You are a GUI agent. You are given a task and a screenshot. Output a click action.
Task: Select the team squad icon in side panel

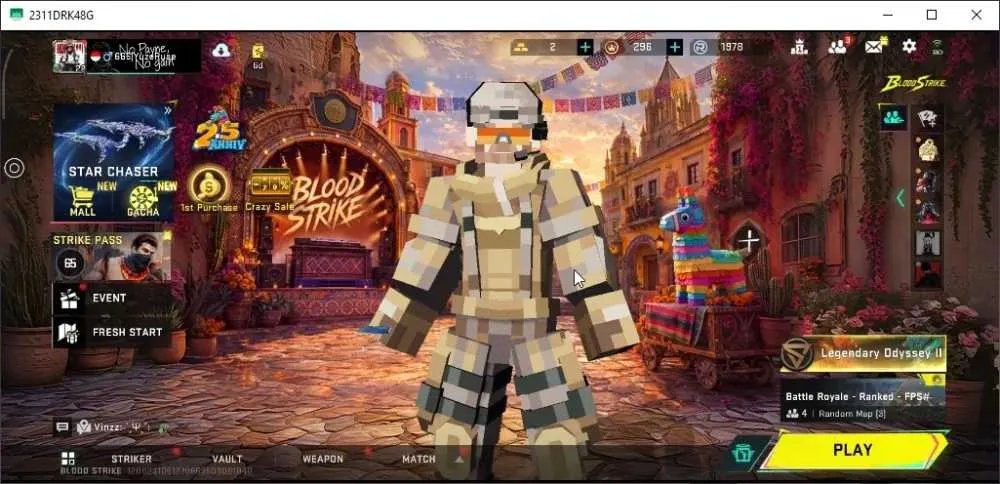pyautogui.click(x=893, y=118)
